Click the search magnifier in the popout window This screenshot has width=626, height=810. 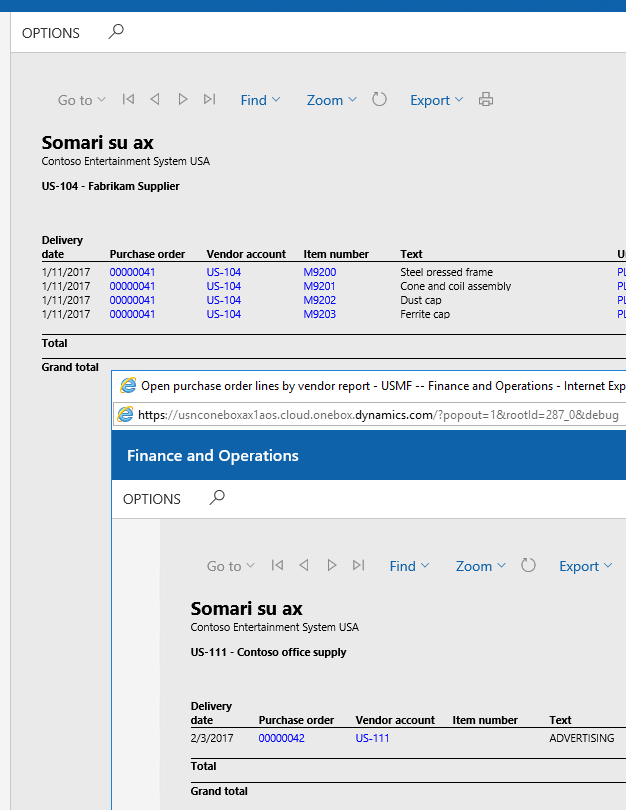click(217, 497)
